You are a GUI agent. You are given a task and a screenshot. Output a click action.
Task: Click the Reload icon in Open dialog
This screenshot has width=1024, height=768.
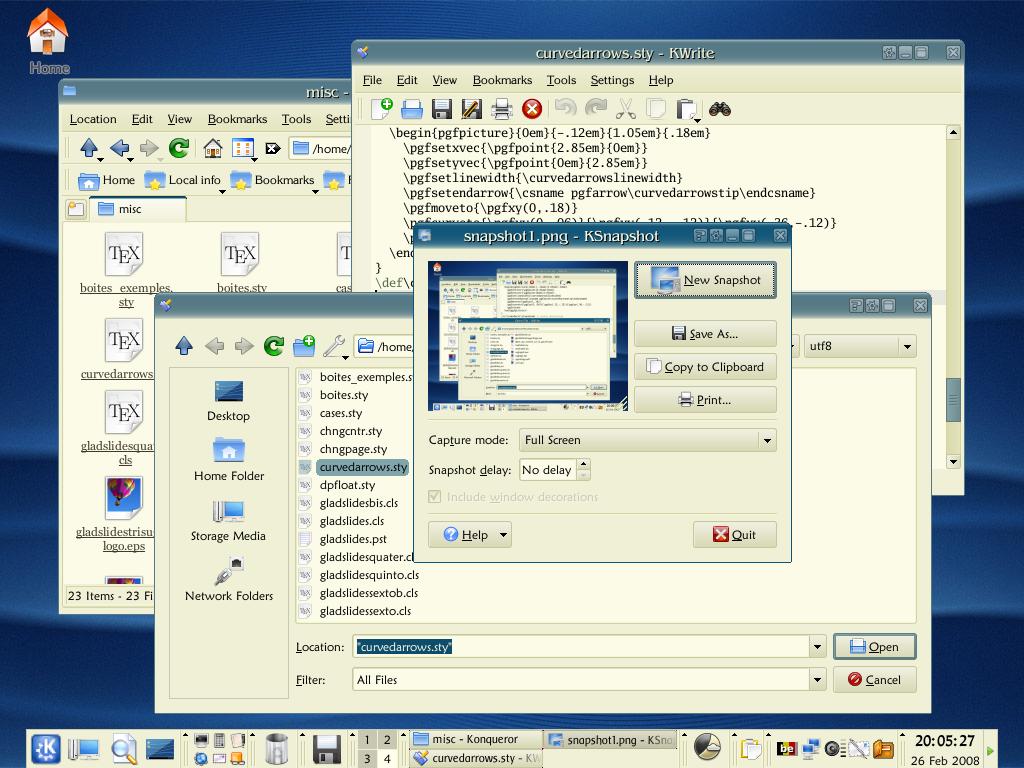(x=274, y=345)
